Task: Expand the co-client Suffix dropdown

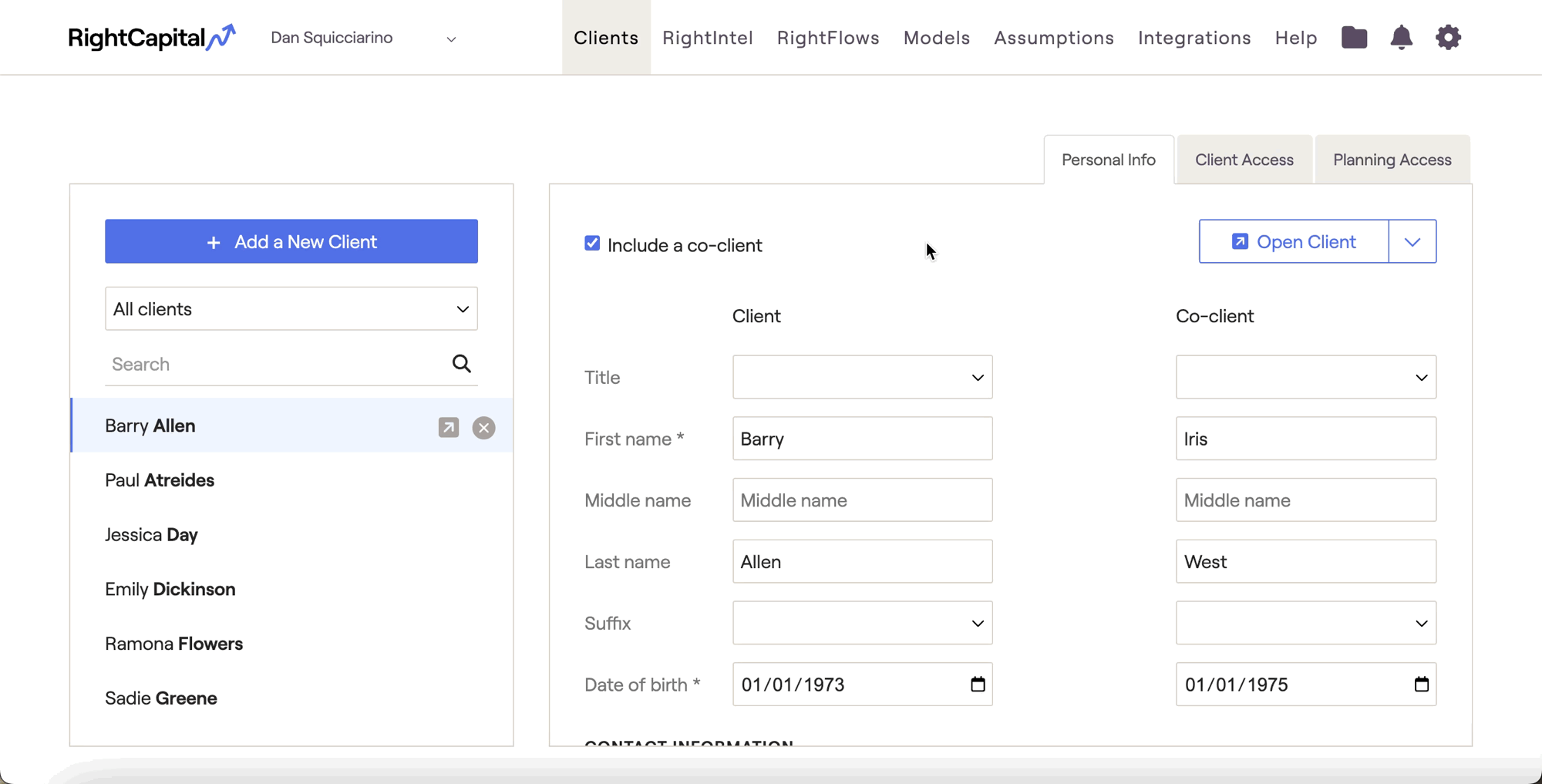Action: 1305,623
